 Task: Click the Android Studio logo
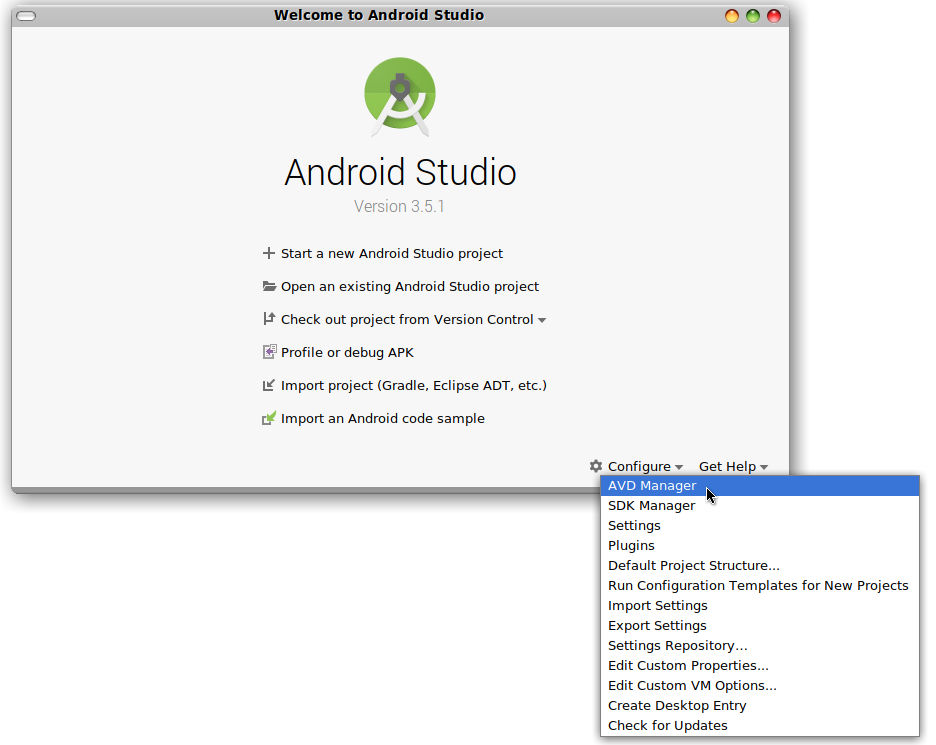[400, 96]
